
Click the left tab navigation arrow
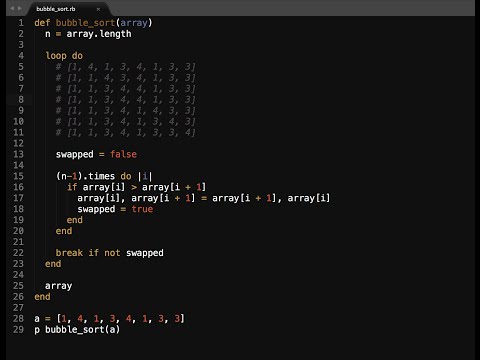[12, 8]
